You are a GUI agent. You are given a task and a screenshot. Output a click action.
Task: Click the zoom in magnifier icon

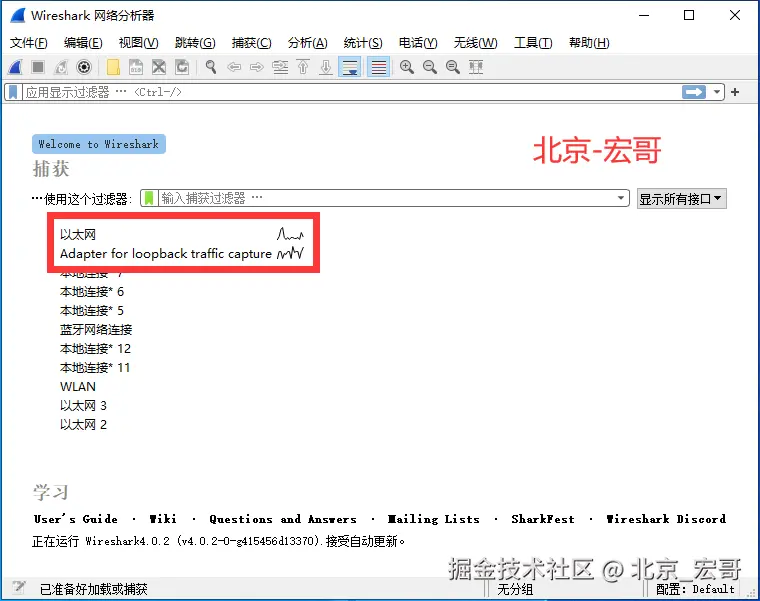click(x=407, y=67)
